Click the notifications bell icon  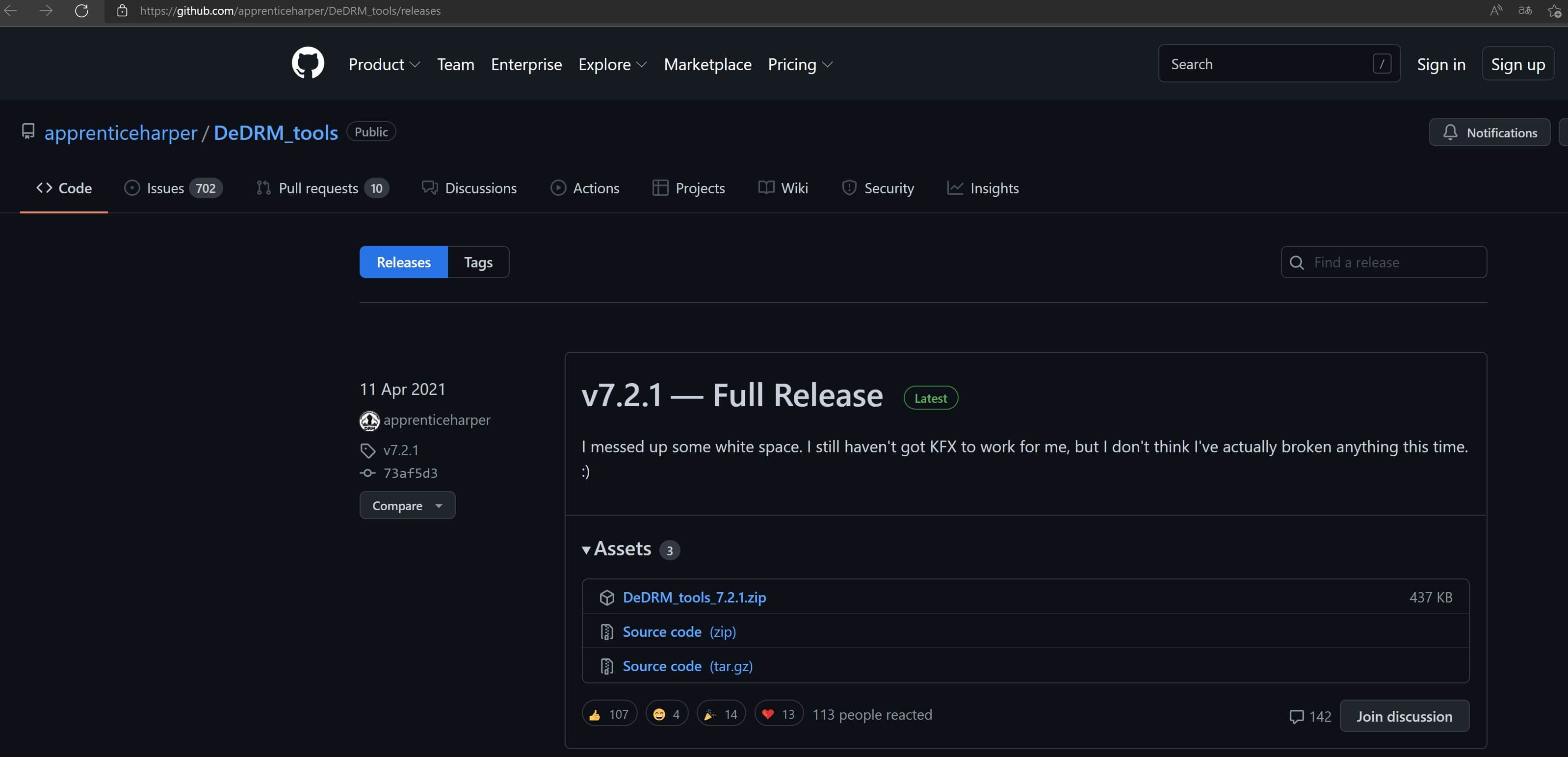(1450, 132)
